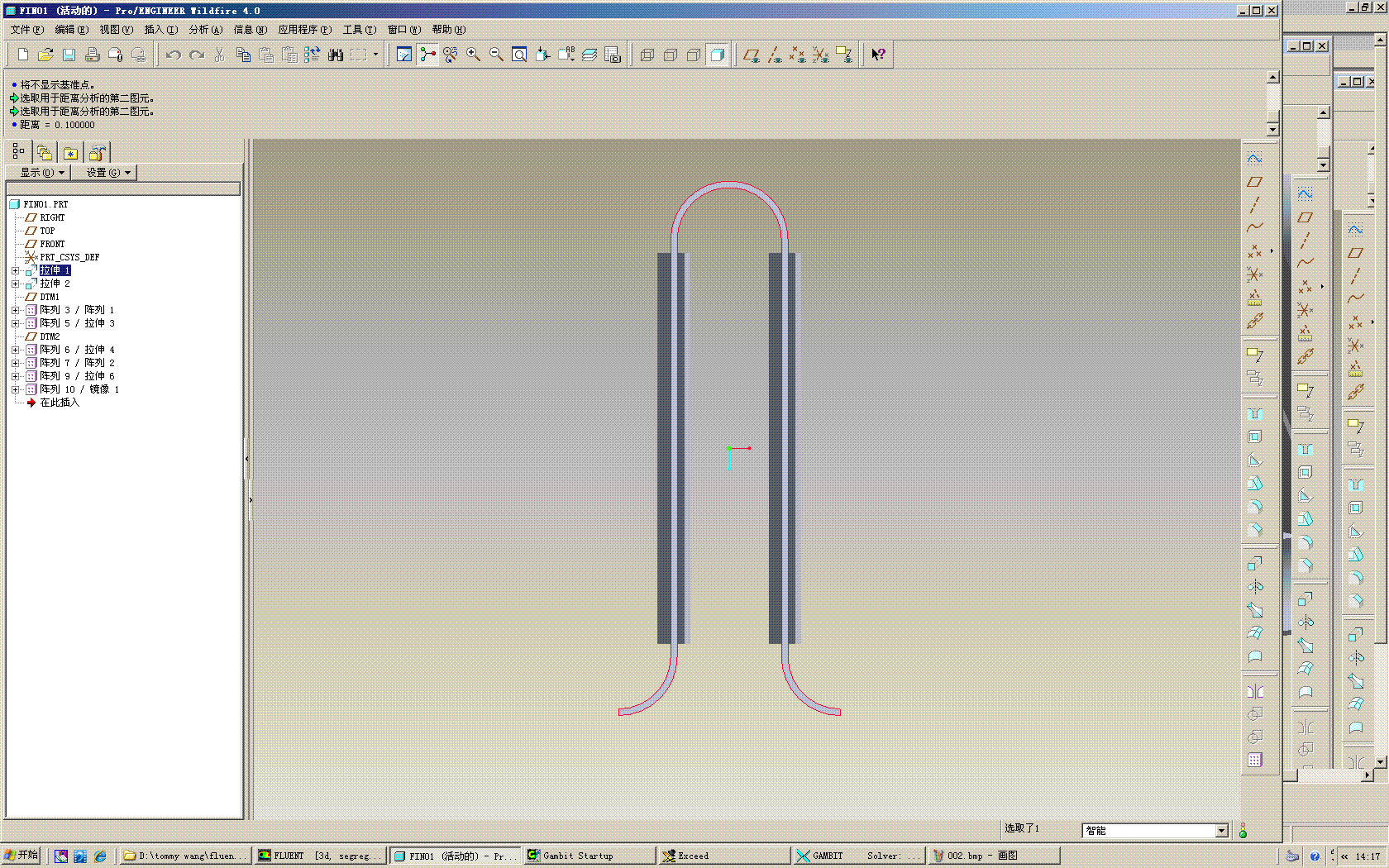Screen dimensions: 1389x868
Task: Open the 插入(I) menu
Action: (160, 30)
